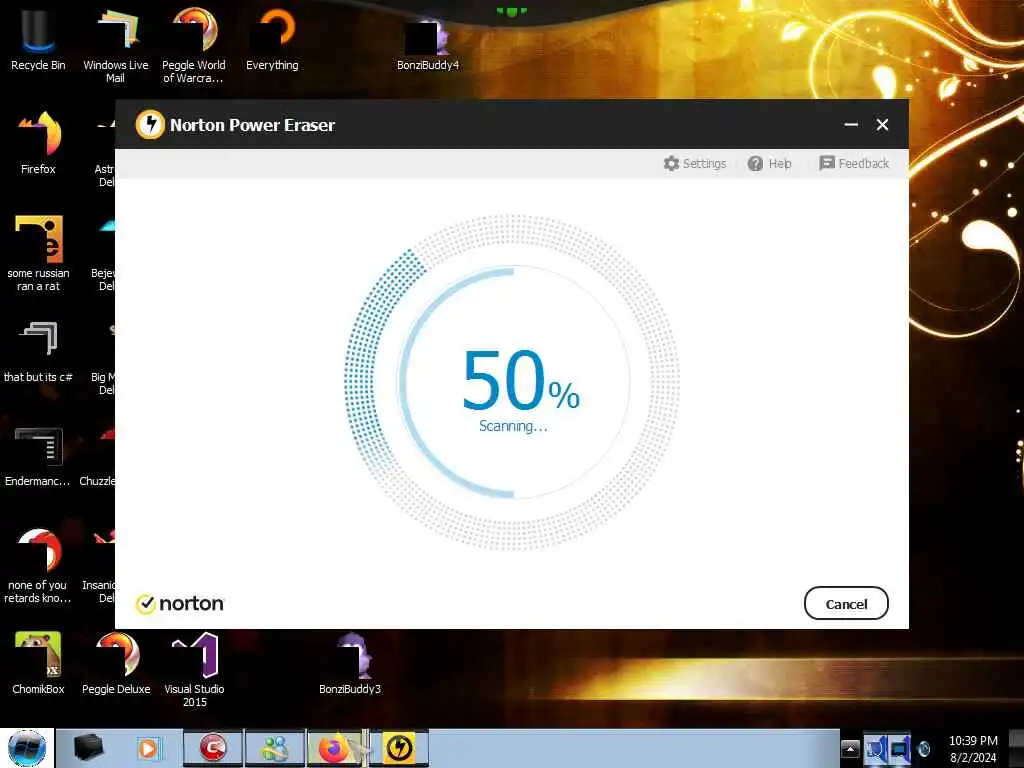Viewport: 1024px width, 768px height.
Task: Minimize the Norton Power Eraser window
Action: [x=850, y=124]
